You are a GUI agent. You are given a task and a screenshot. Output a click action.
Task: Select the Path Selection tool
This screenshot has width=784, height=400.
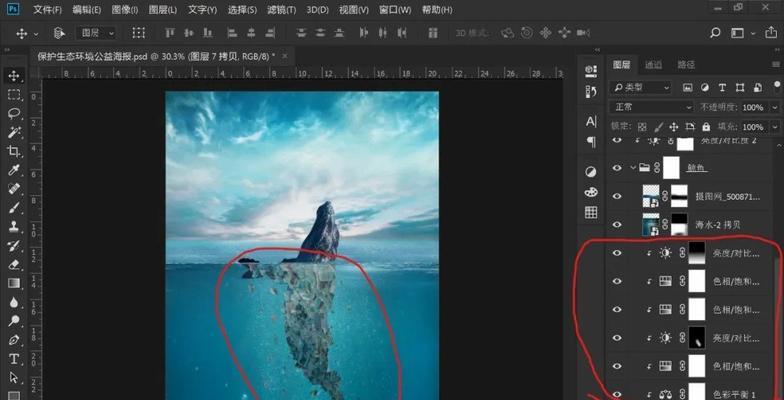[14, 378]
